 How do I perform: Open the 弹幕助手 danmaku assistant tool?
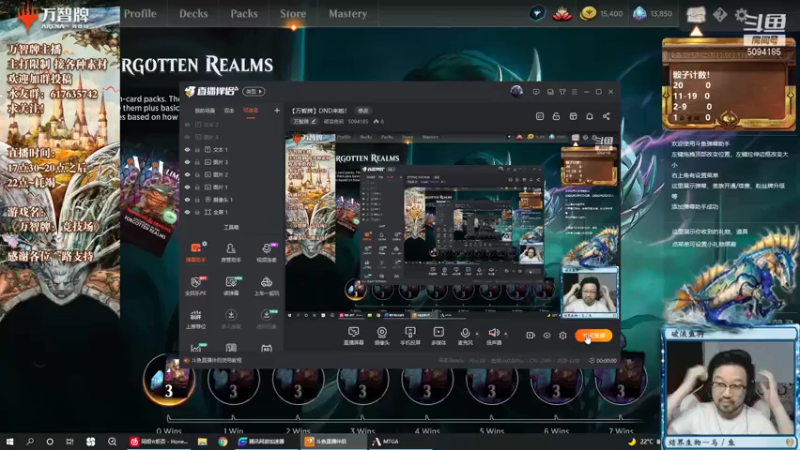click(x=196, y=252)
